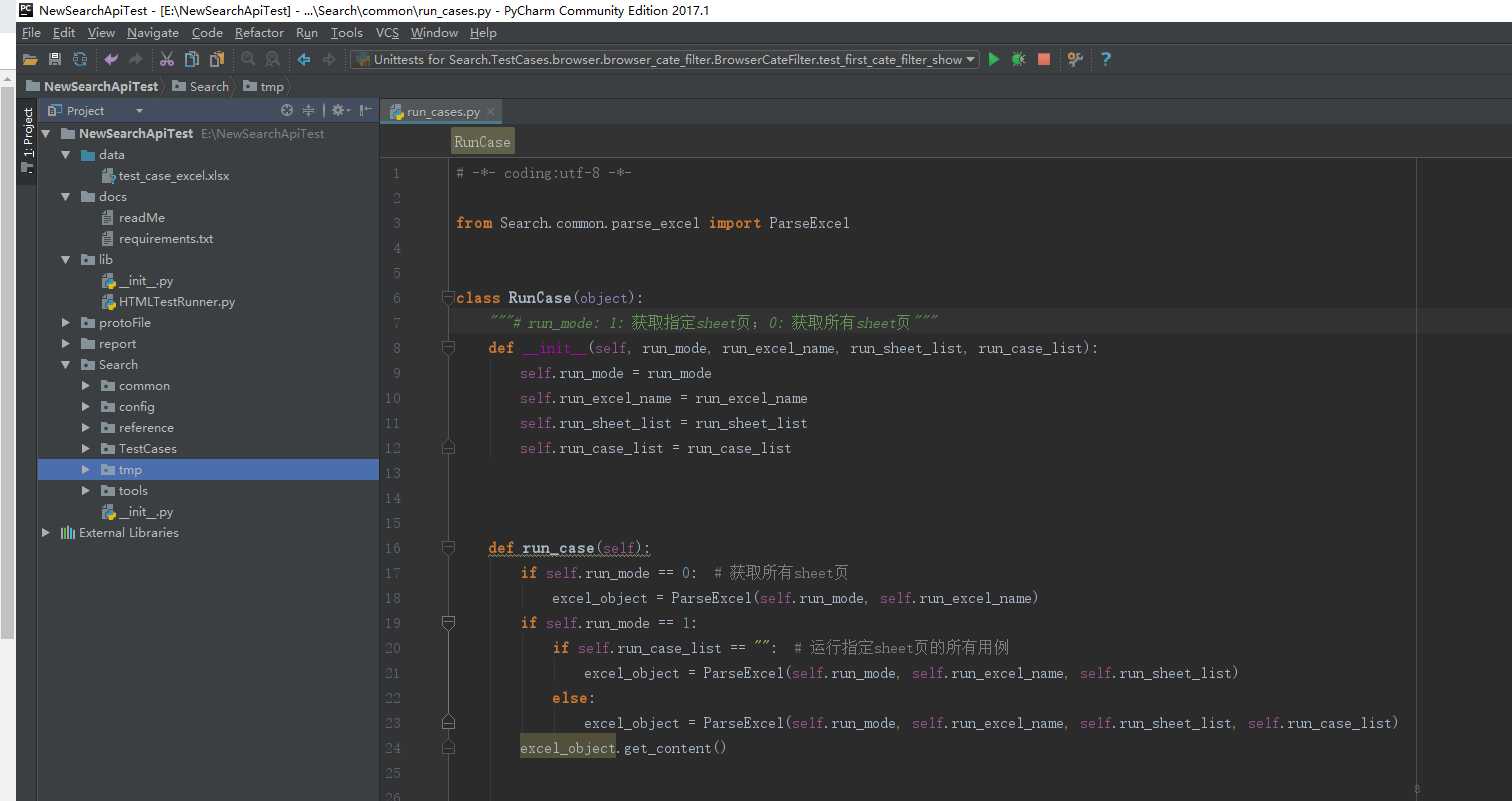Click the vertical 1: Project tool window button
Viewport: 1512px width, 801px height.
tap(28, 140)
